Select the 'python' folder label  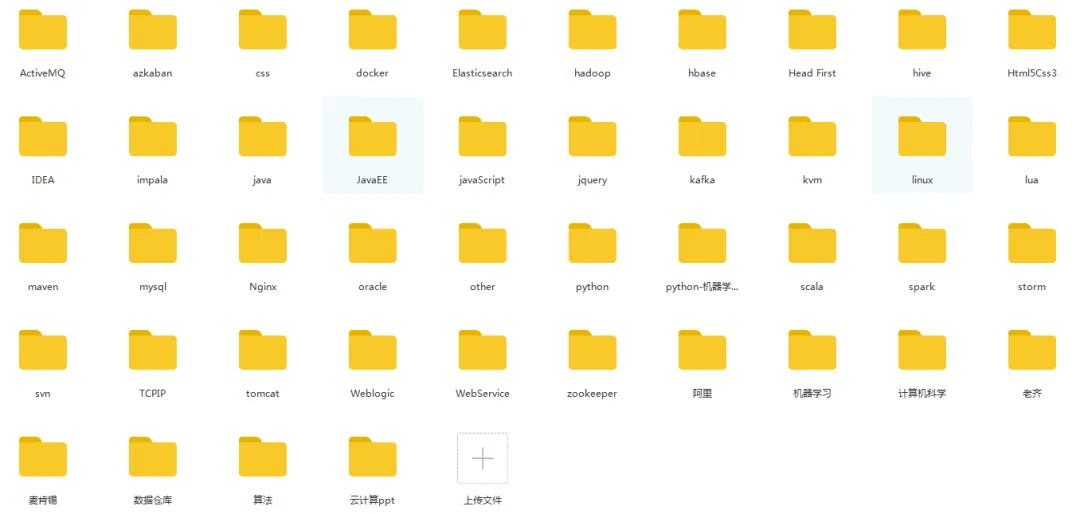pyautogui.click(x=592, y=287)
